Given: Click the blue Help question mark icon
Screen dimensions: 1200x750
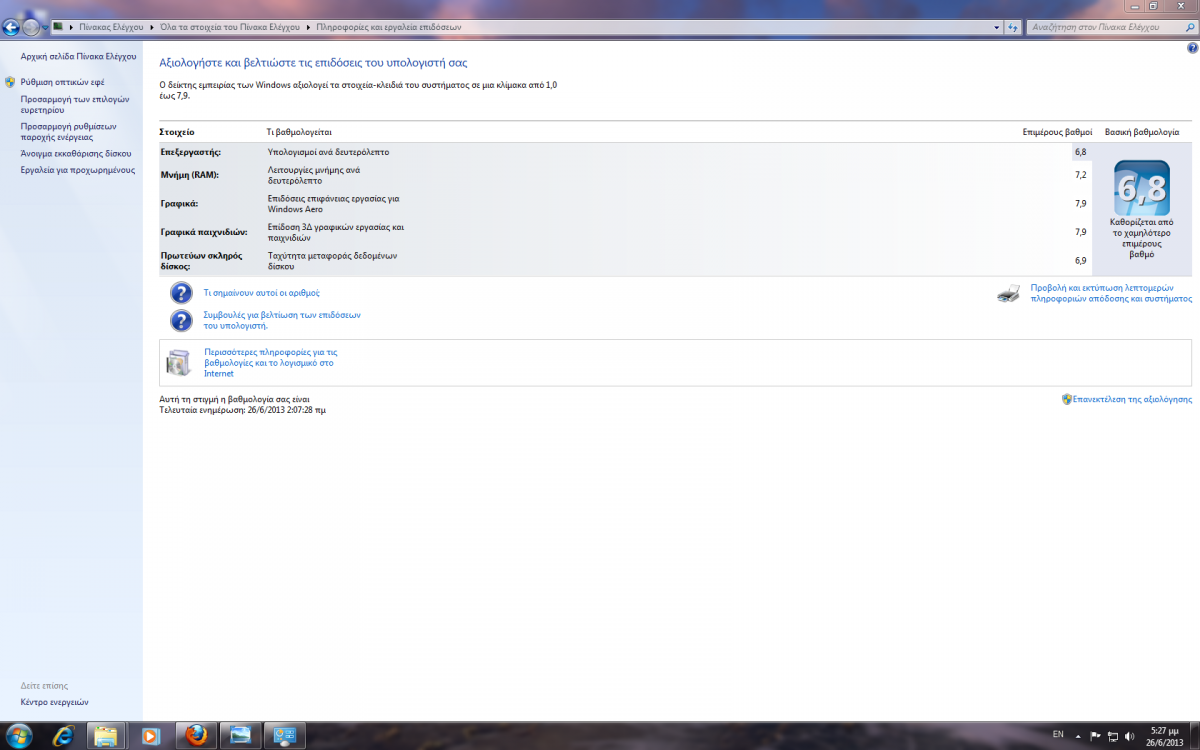Looking at the screenshot, I should click(1192, 48).
